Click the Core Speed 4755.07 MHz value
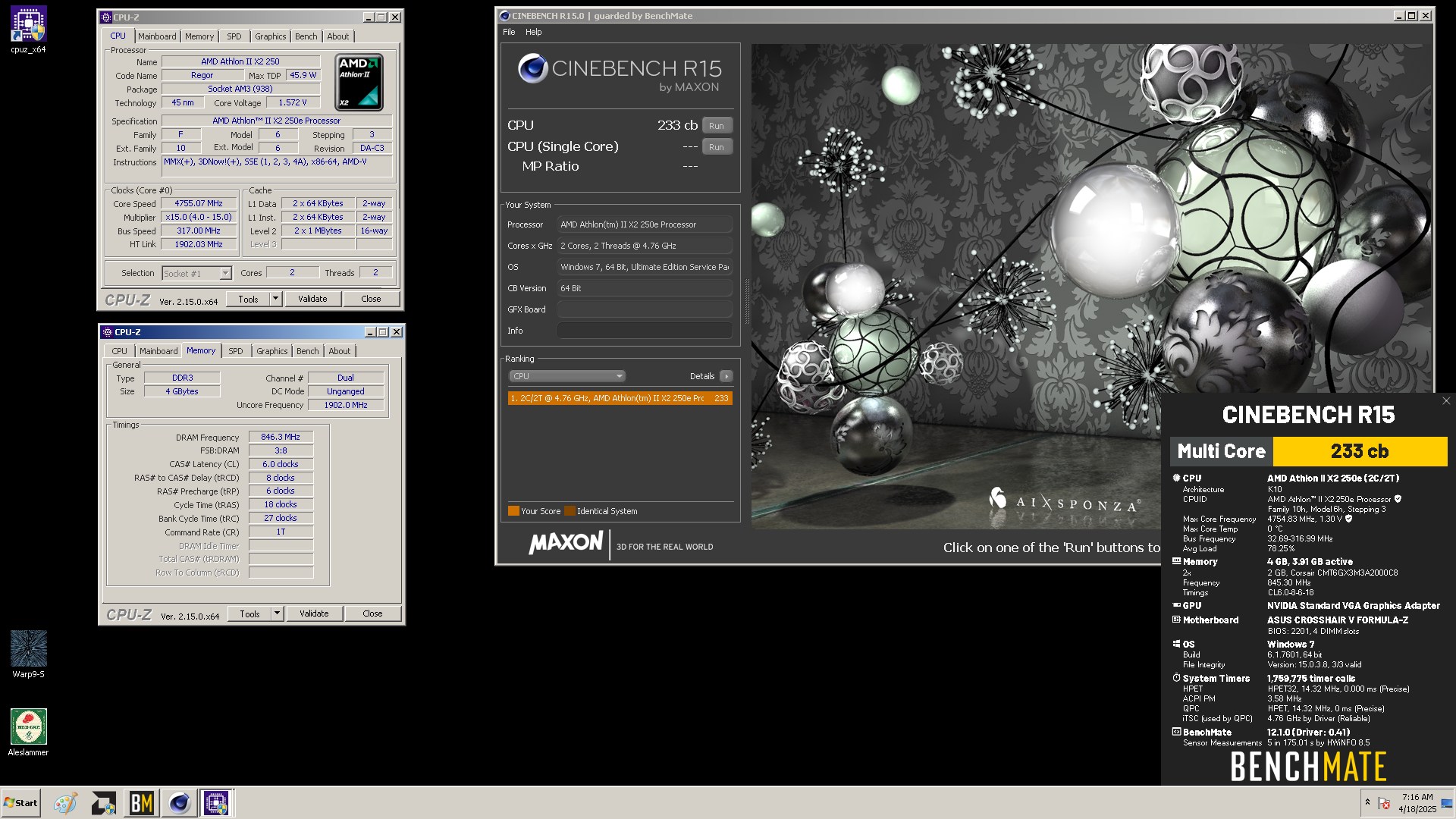 (x=199, y=203)
